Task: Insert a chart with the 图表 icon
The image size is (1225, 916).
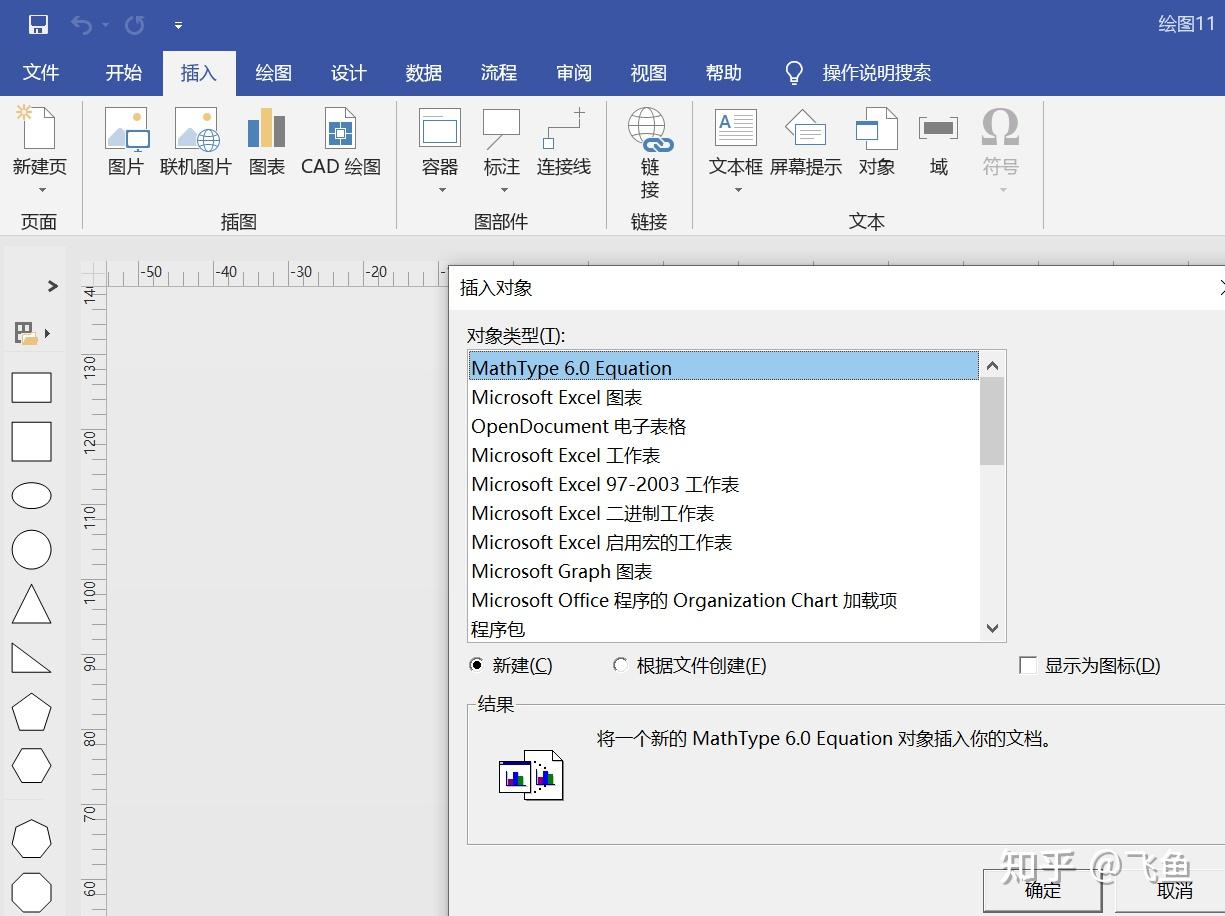Action: (x=267, y=140)
